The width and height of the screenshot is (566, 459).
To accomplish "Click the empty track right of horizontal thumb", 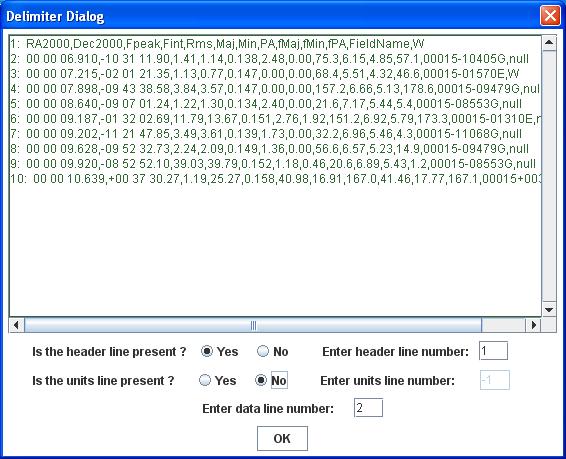I will pyautogui.click(x=504, y=325).
